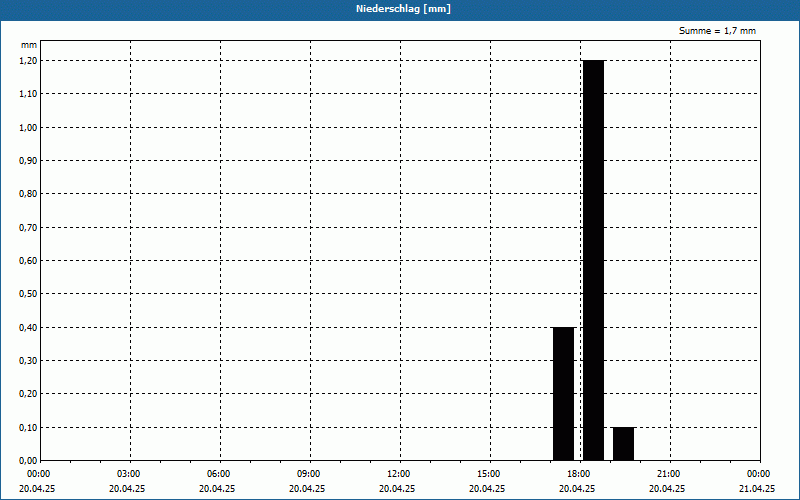Image resolution: width=800 pixels, height=500 pixels.
Task: Click the 0,40 y-axis label
Action: click(x=28, y=328)
